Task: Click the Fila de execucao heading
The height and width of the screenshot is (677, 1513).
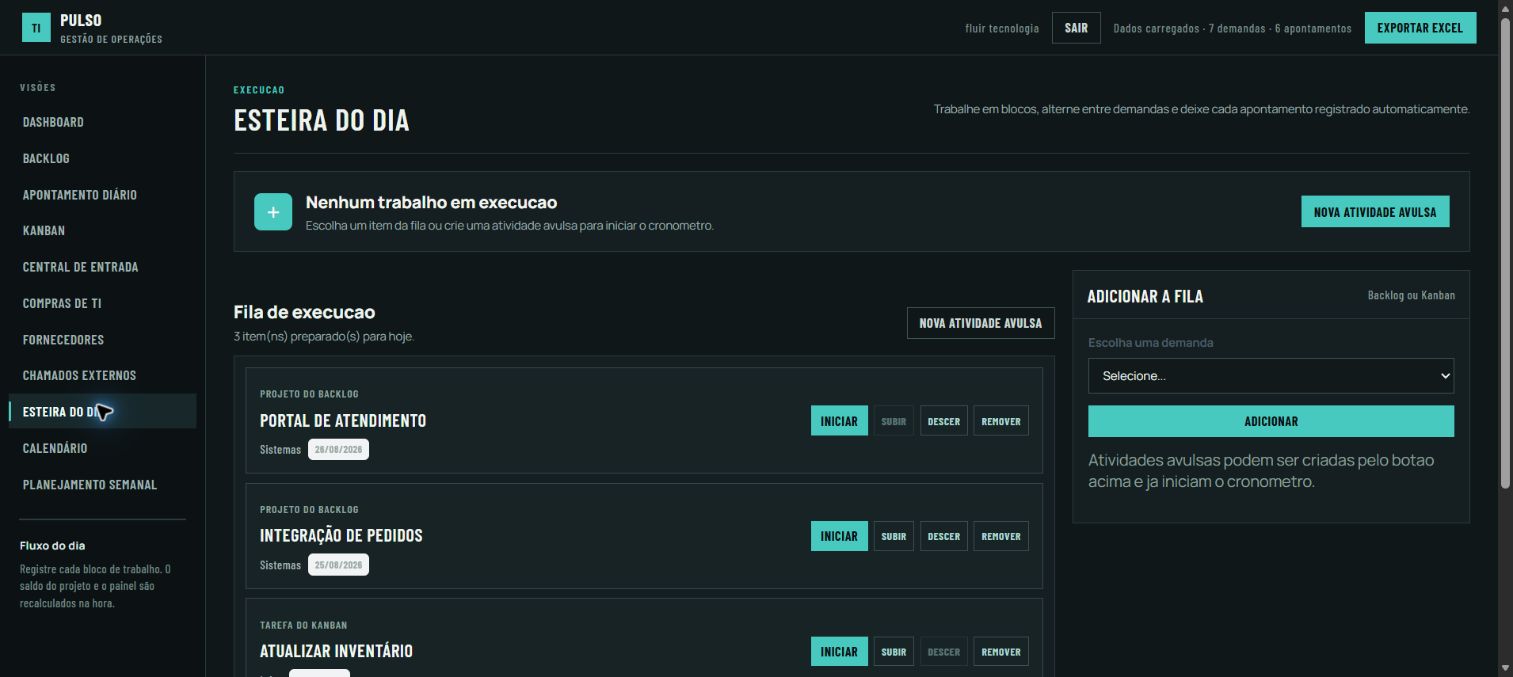Action: pos(304,312)
